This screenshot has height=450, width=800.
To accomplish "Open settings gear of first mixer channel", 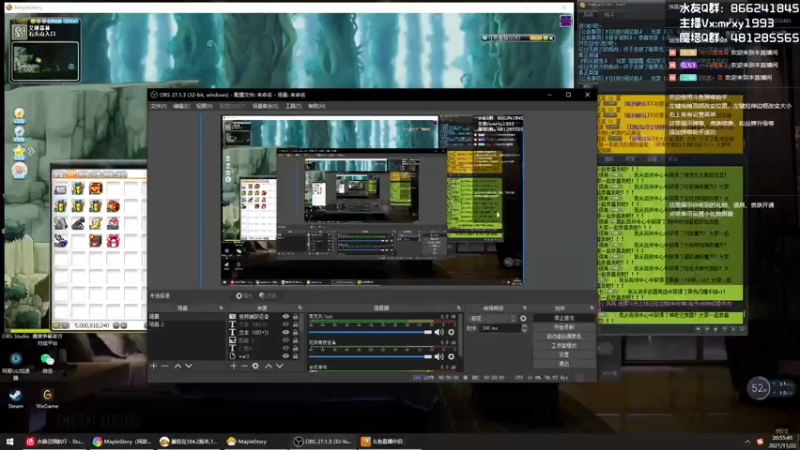I will (x=451, y=332).
